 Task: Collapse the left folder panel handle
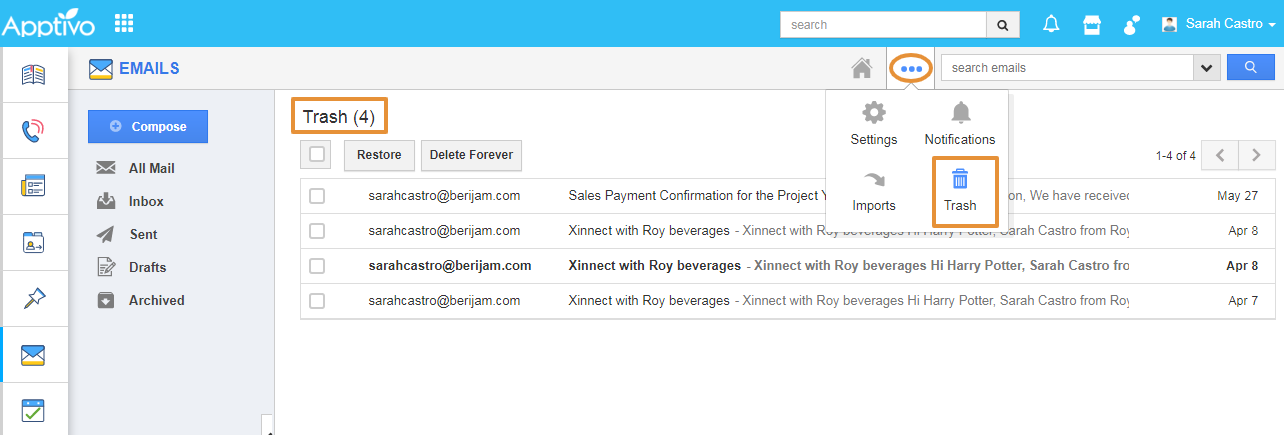(x=268, y=426)
